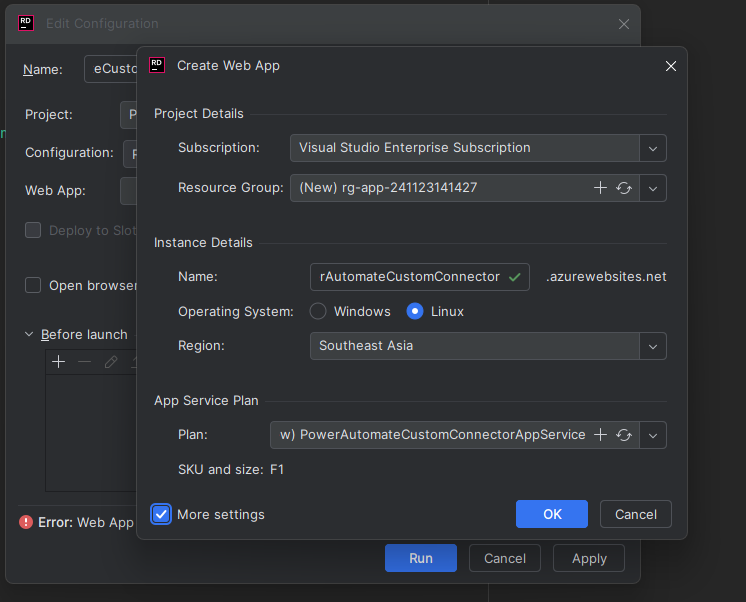Click the red error icon at bottom
Image resolution: width=746 pixels, height=602 pixels.
[26, 522]
